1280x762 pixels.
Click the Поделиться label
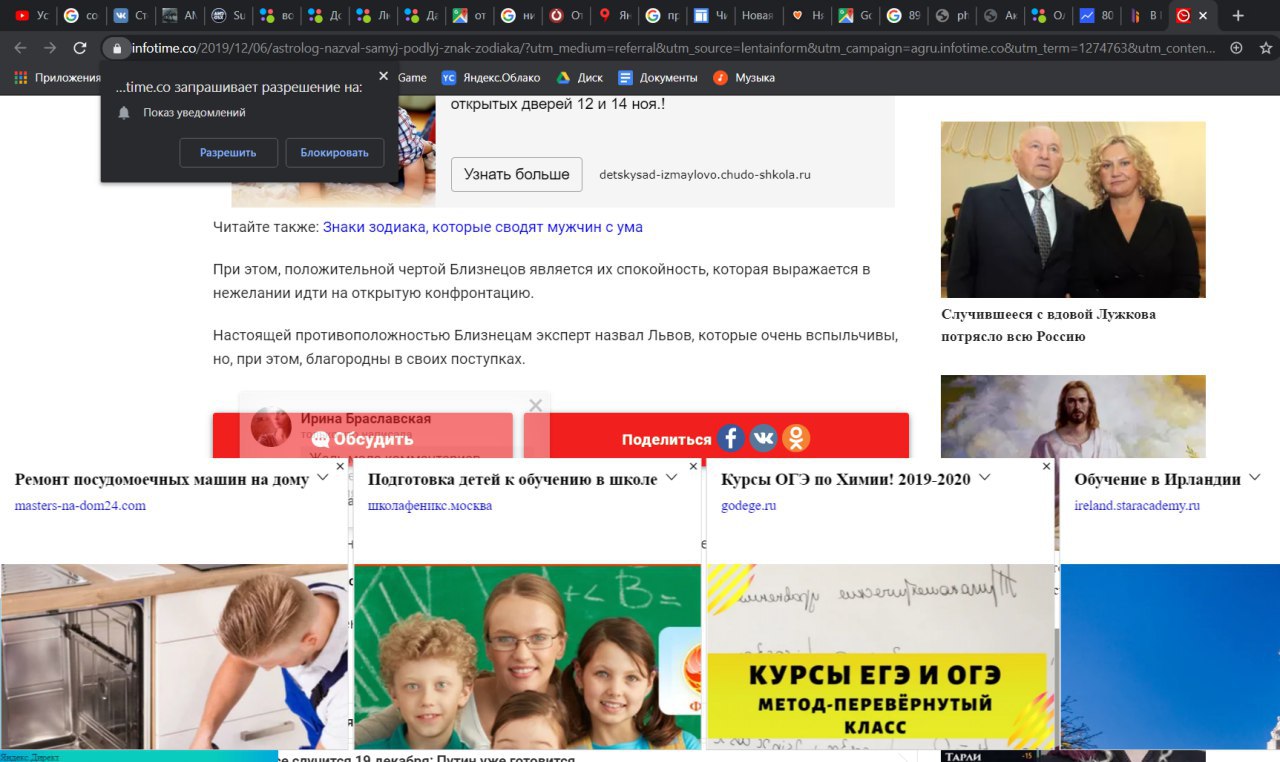(667, 440)
